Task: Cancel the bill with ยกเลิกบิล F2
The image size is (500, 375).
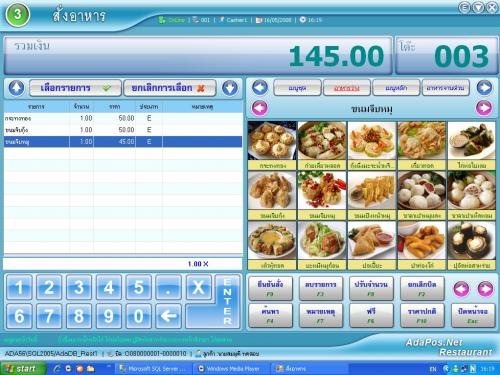Action: pyautogui.click(x=422, y=288)
